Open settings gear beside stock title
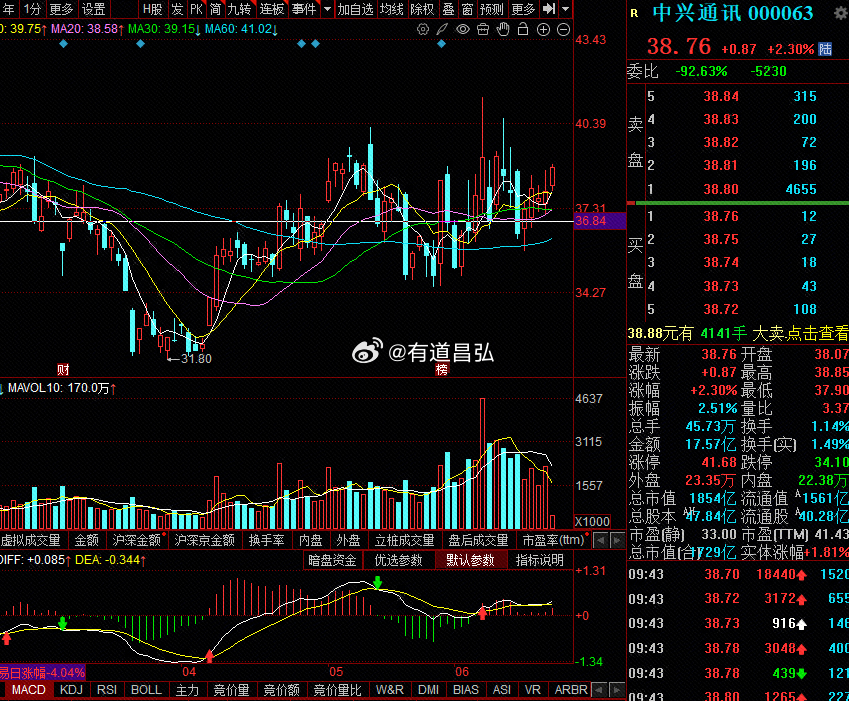The width and height of the screenshot is (849, 701). (x=841, y=14)
